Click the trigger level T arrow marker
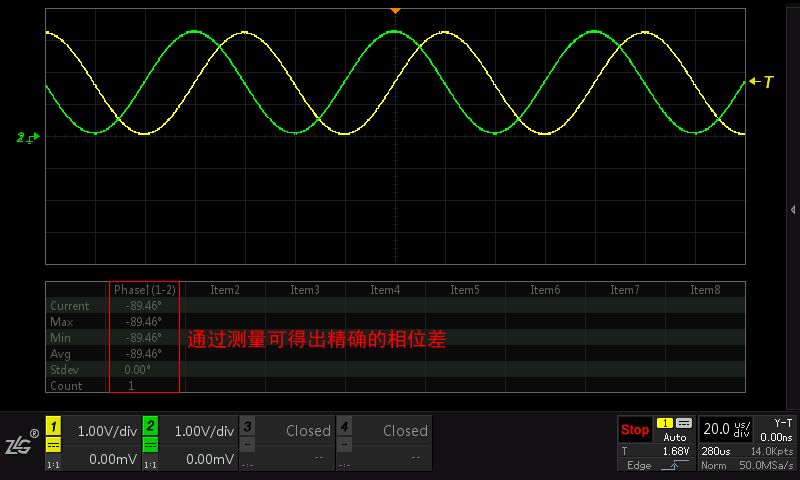This screenshot has width=800, height=480. 761,82
